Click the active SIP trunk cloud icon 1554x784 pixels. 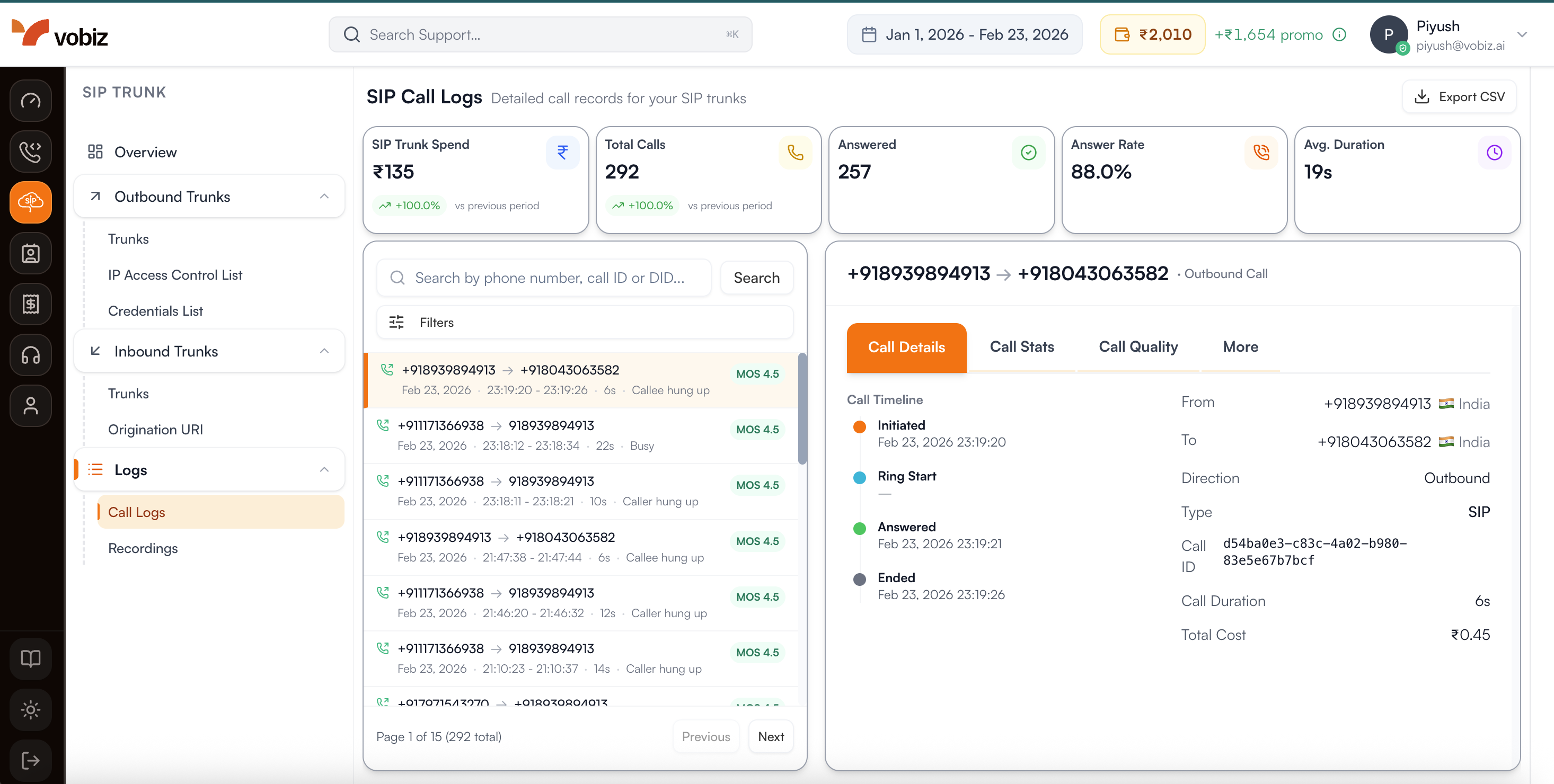coord(30,203)
